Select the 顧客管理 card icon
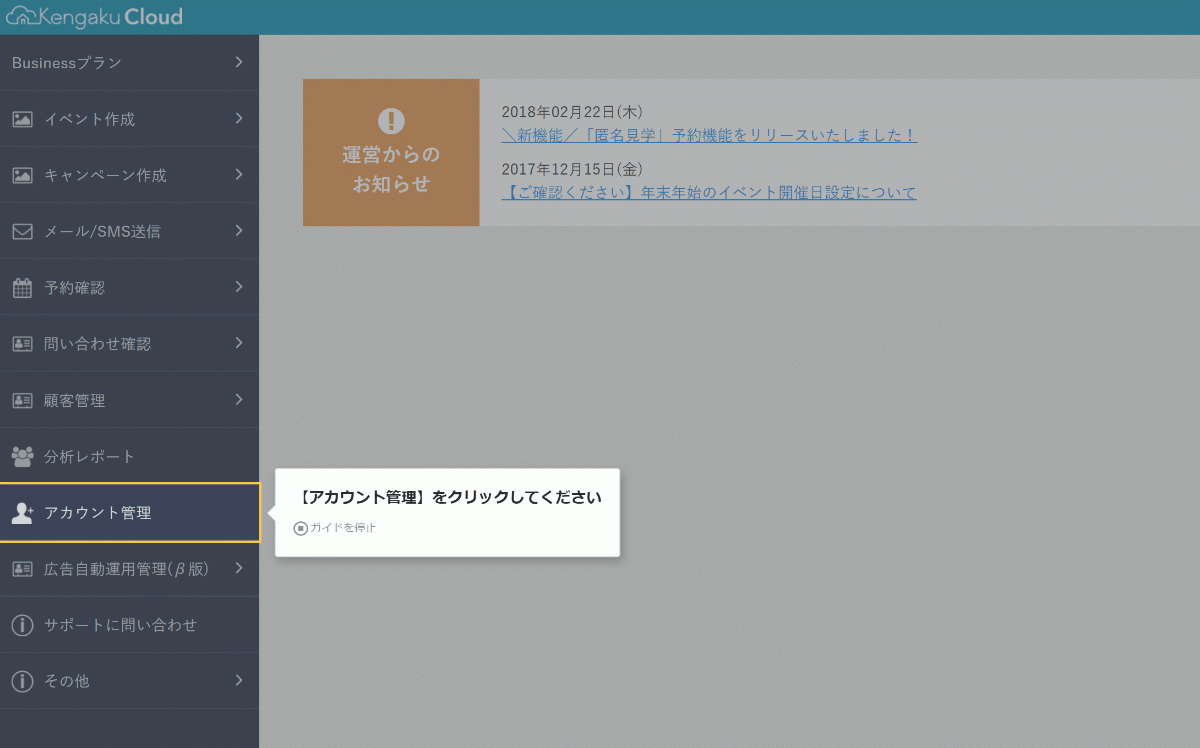The width and height of the screenshot is (1200, 748). (x=20, y=399)
